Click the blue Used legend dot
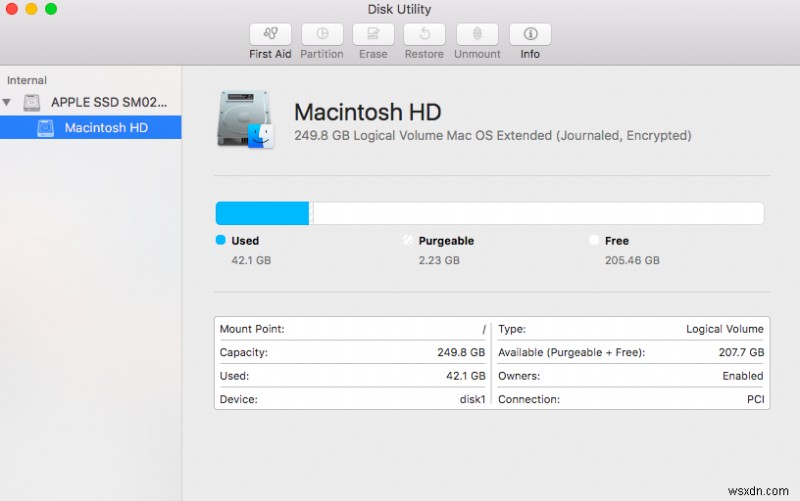The width and height of the screenshot is (800, 501). point(220,240)
